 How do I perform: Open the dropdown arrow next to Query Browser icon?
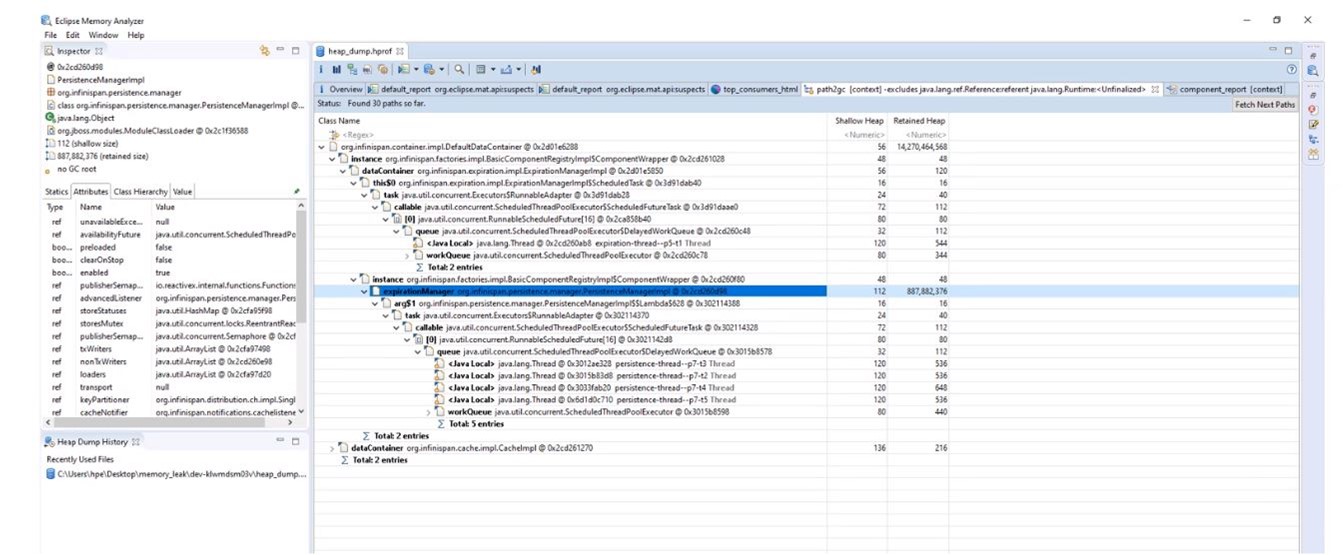coord(441,69)
